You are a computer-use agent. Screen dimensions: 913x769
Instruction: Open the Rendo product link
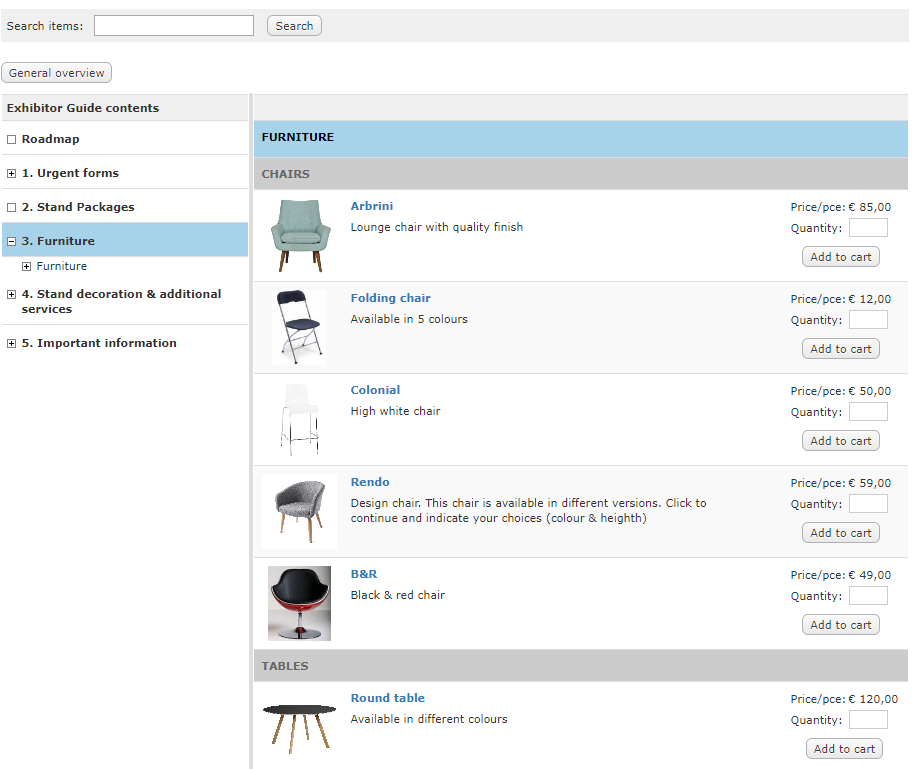tap(370, 482)
